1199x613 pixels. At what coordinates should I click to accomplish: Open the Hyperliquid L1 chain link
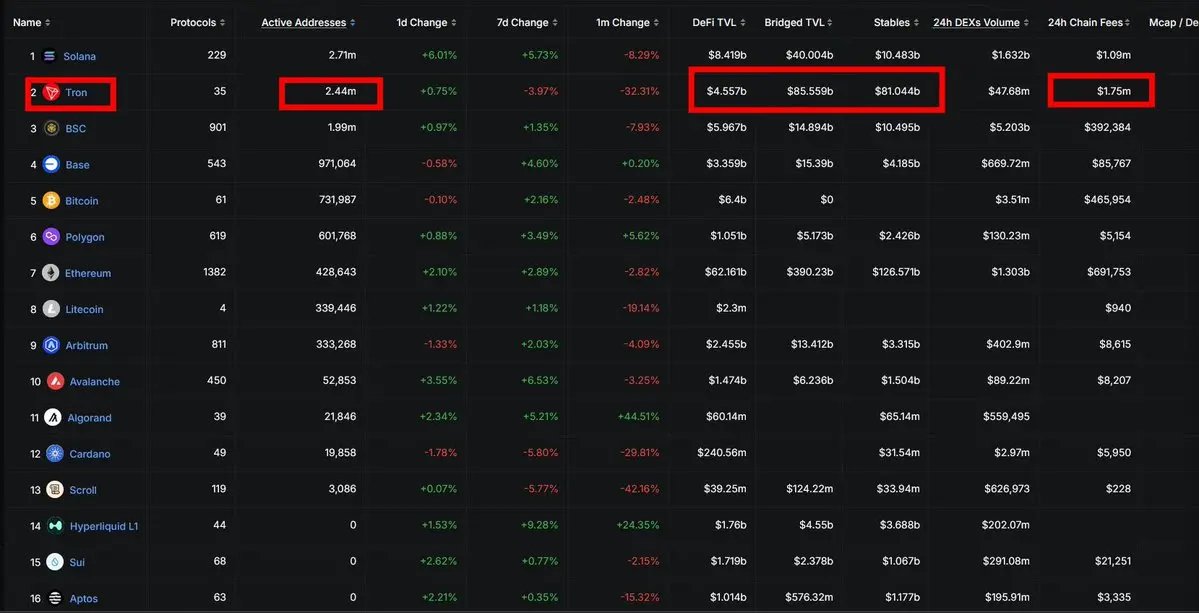pyautogui.click(x=104, y=527)
